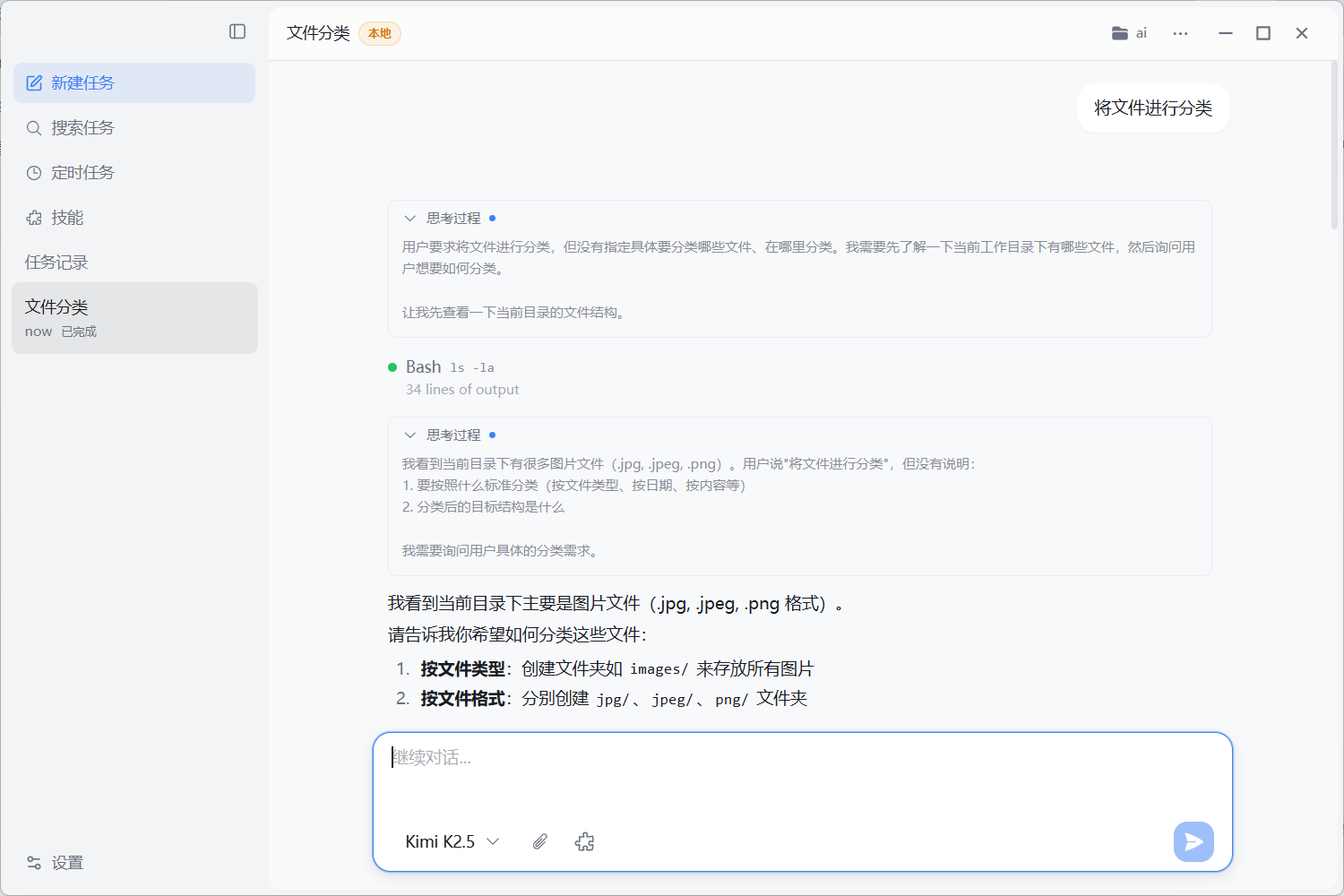Collapse the first 思考过程 section
The height and width of the screenshot is (896, 1344).
pyautogui.click(x=410, y=218)
